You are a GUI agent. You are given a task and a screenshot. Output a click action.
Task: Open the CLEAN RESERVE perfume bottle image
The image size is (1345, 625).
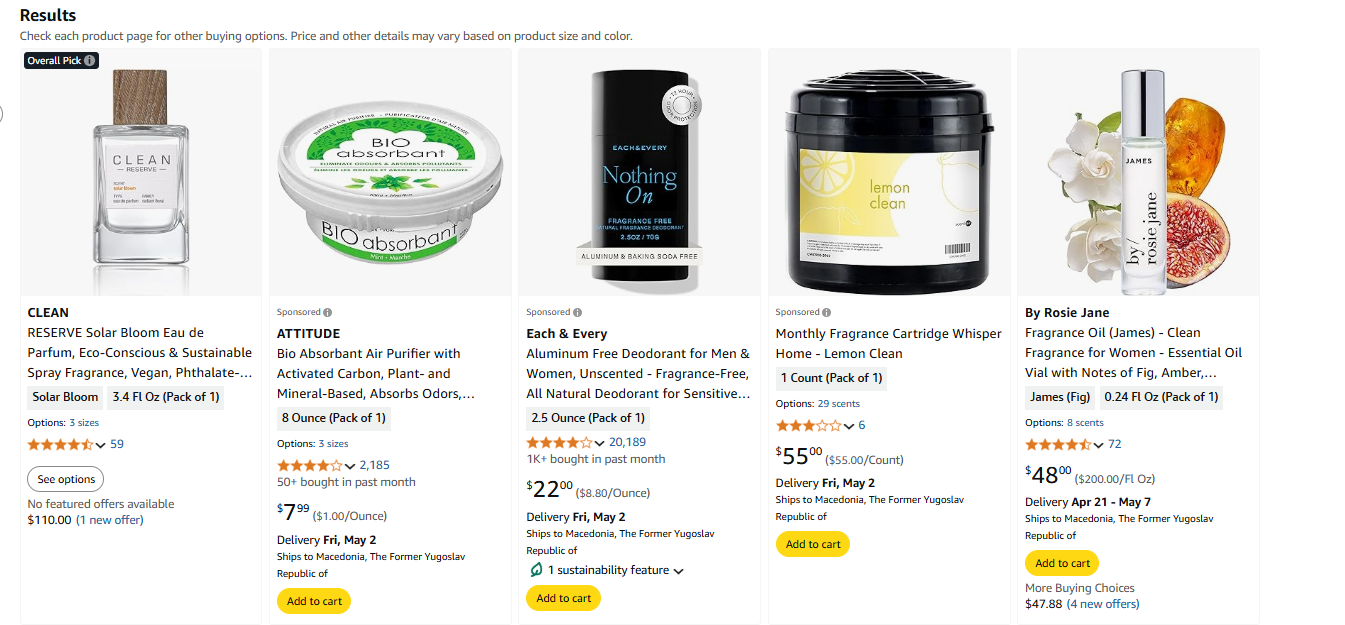(x=141, y=172)
